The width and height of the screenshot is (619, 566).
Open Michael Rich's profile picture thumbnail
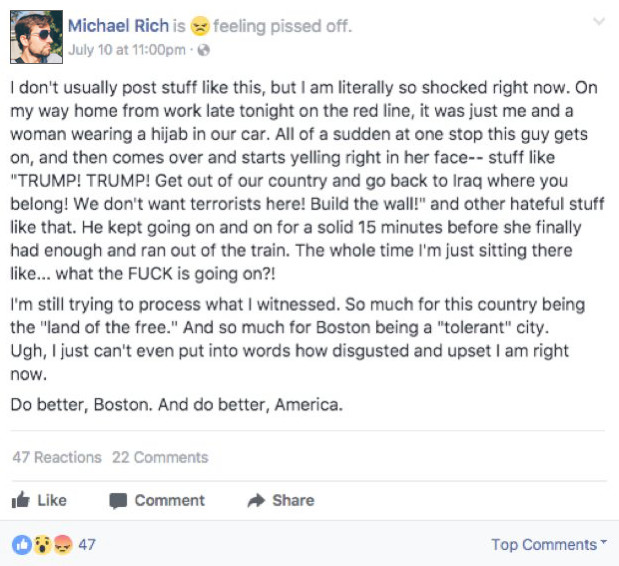(x=36, y=37)
